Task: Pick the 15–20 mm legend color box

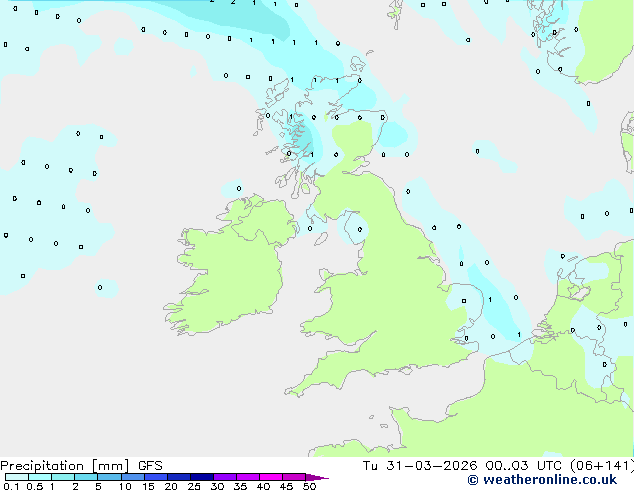Action: [x=156, y=477]
